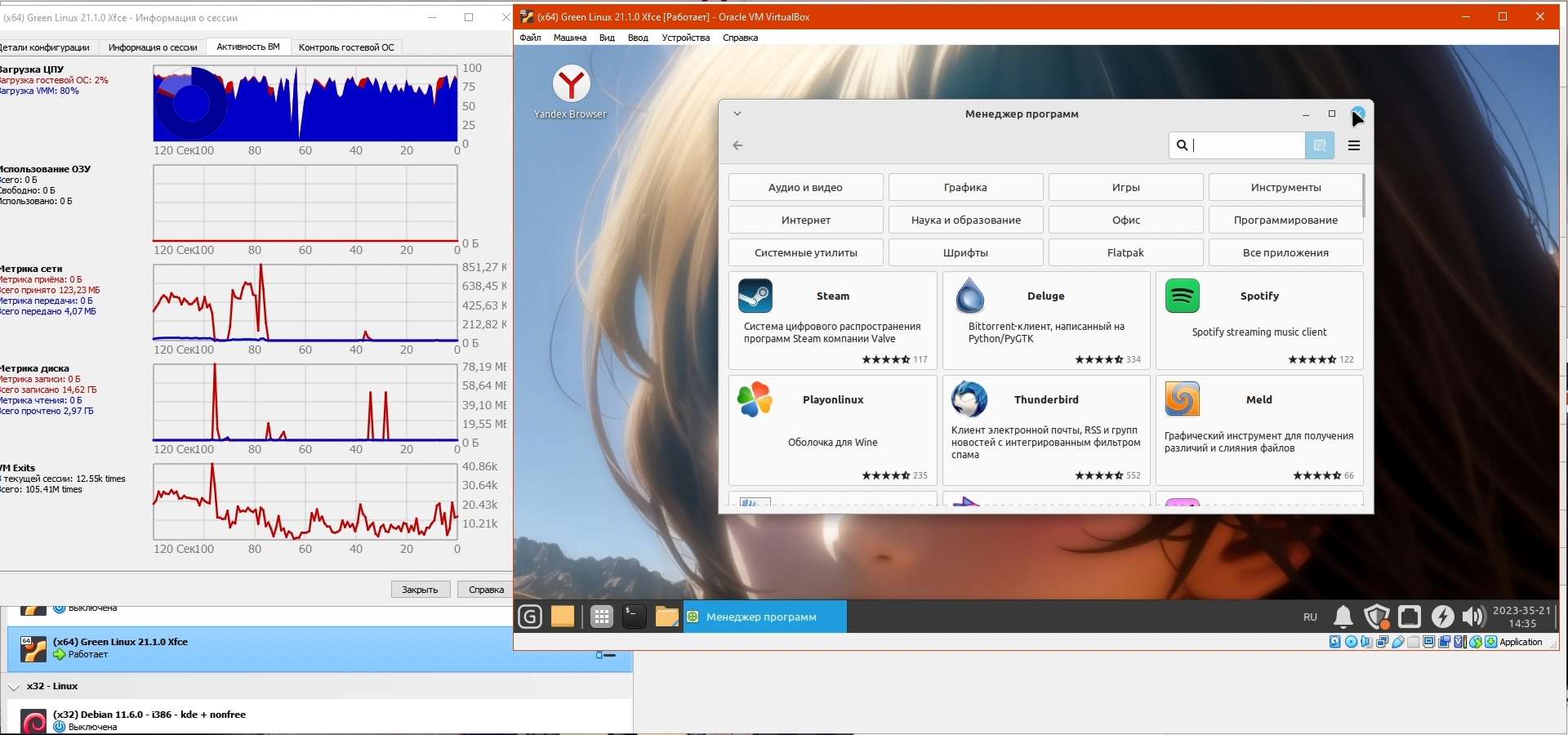
Task: Open the hamburger menu in Менеджер программ
Action: pos(1354,145)
